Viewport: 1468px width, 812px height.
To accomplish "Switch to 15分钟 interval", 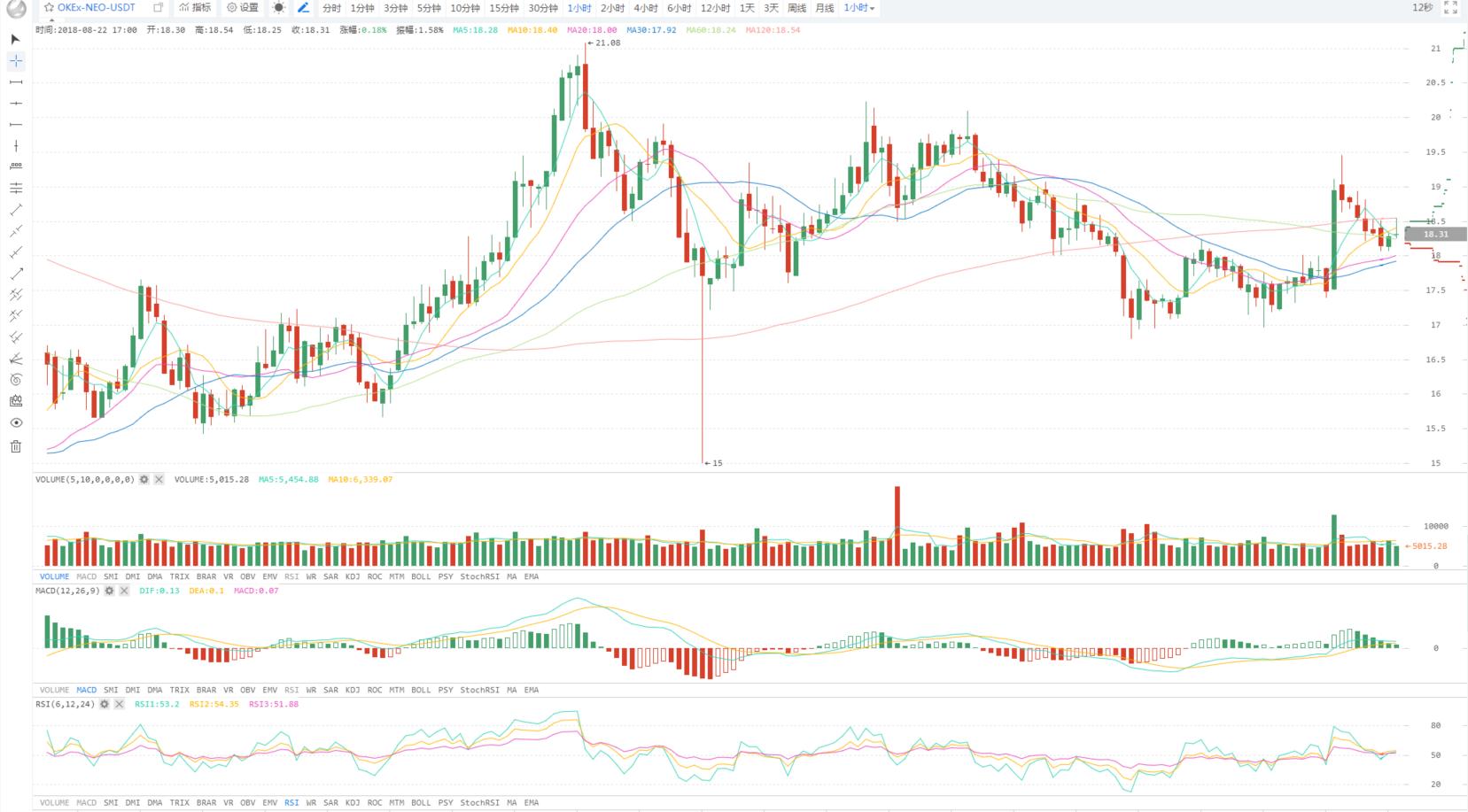I will pos(504,8).
